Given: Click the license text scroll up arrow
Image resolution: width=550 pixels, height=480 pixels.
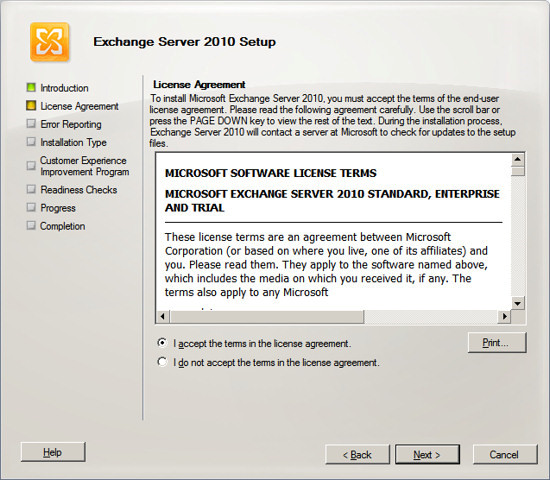Looking at the screenshot, I should click(x=518, y=160).
